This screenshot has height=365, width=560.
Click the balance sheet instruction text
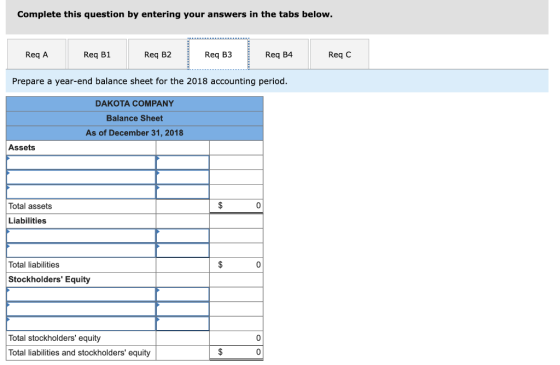pos(150,81)
